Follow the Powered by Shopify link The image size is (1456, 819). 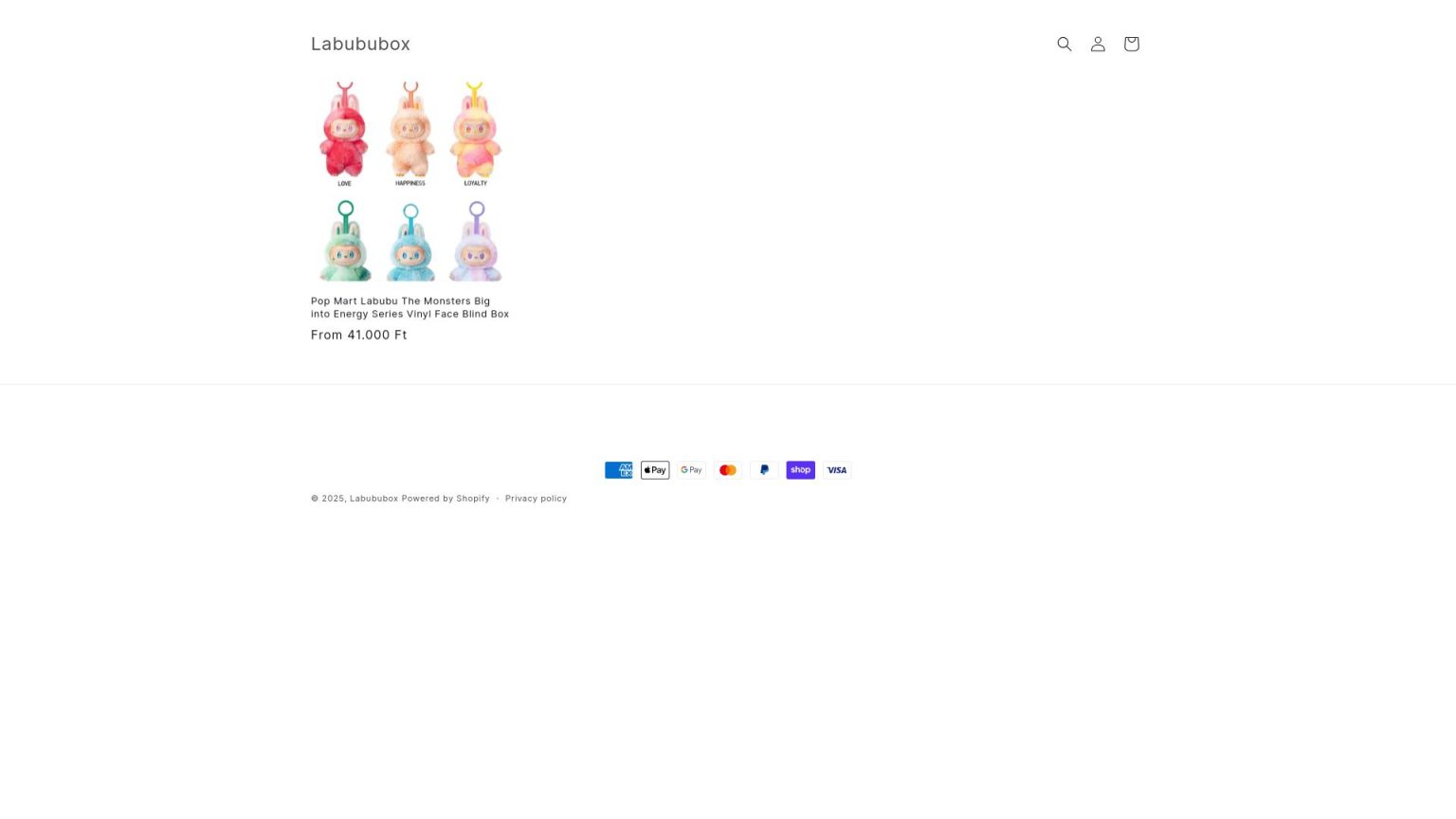tap(446, 499)
